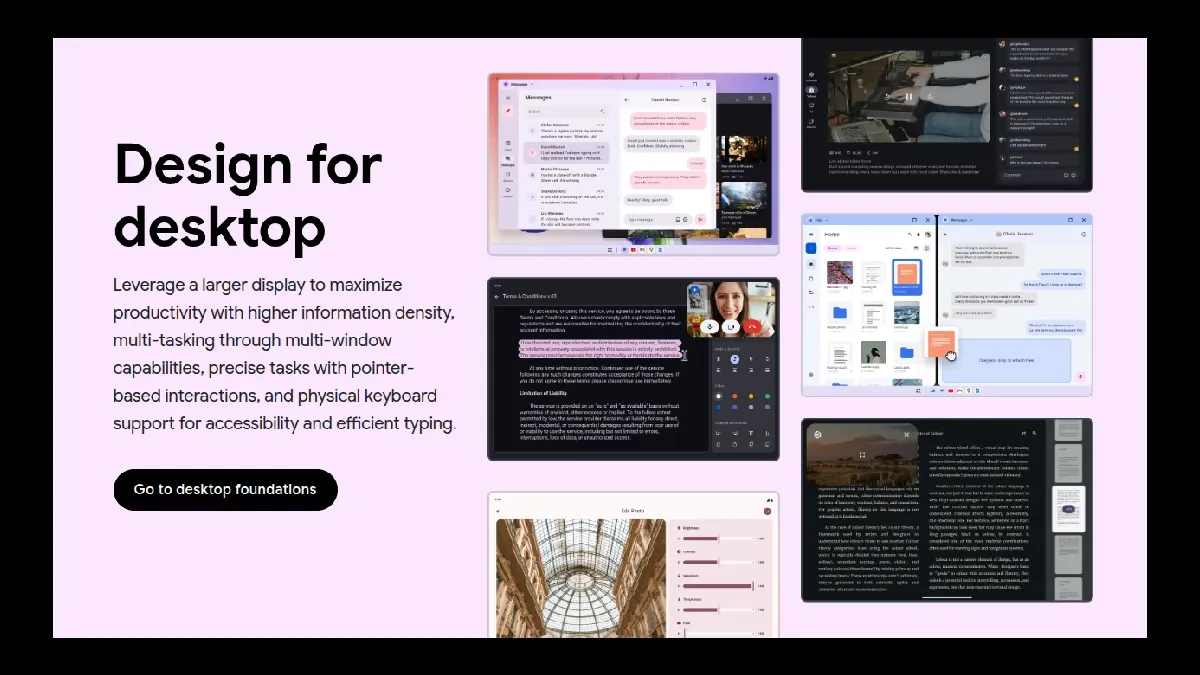This screenshot has height=675, width=1200.
Task: Click the Type message input box
Action: 658,220
